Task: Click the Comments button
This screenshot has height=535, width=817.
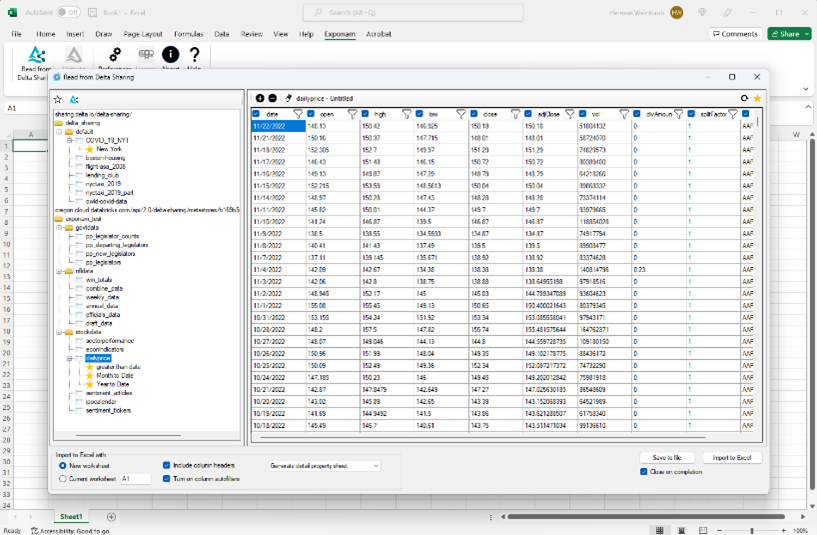Action: (x=735, y=34)
